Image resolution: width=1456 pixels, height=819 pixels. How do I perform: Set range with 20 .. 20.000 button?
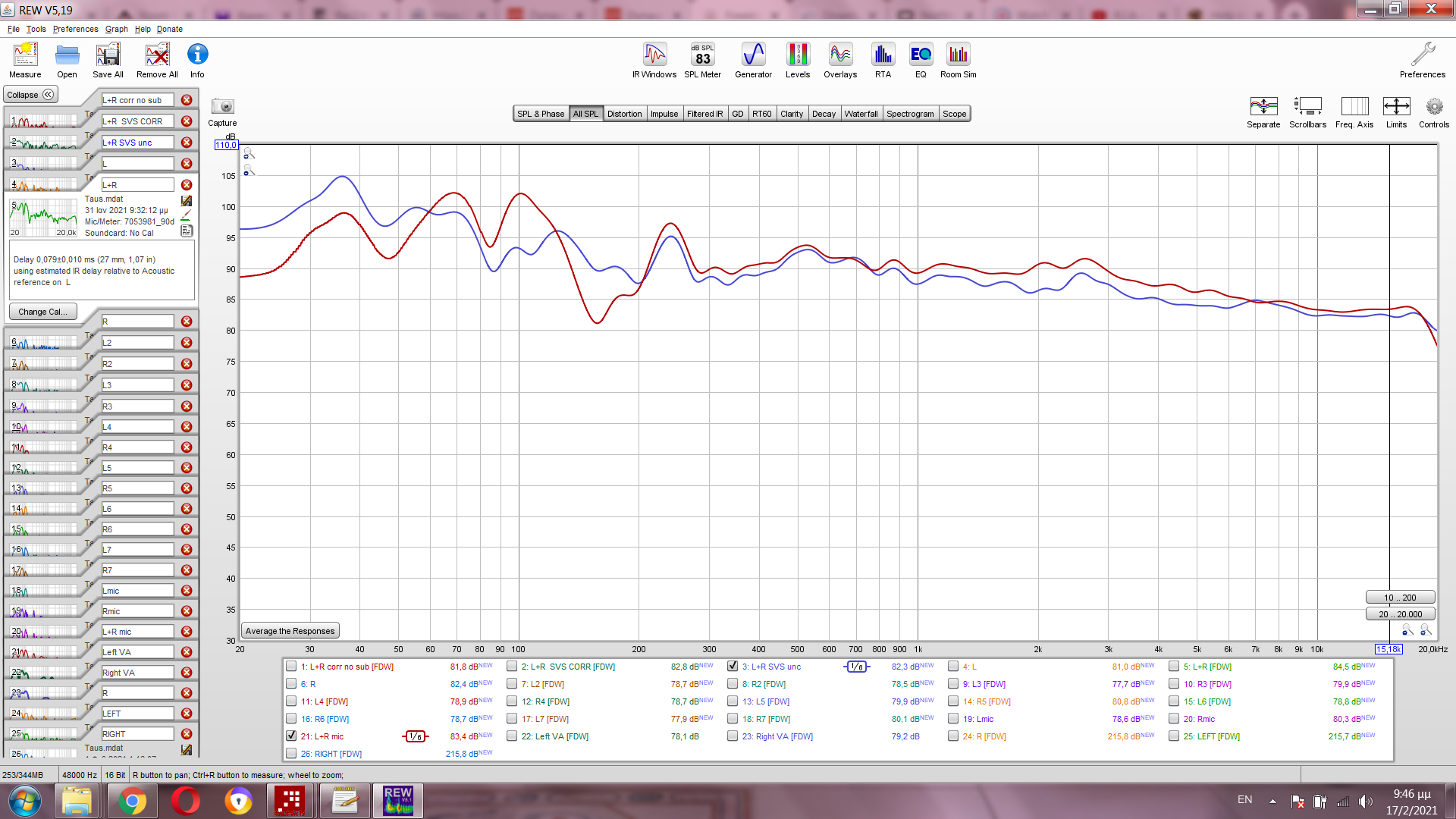tap(1400, 614)
